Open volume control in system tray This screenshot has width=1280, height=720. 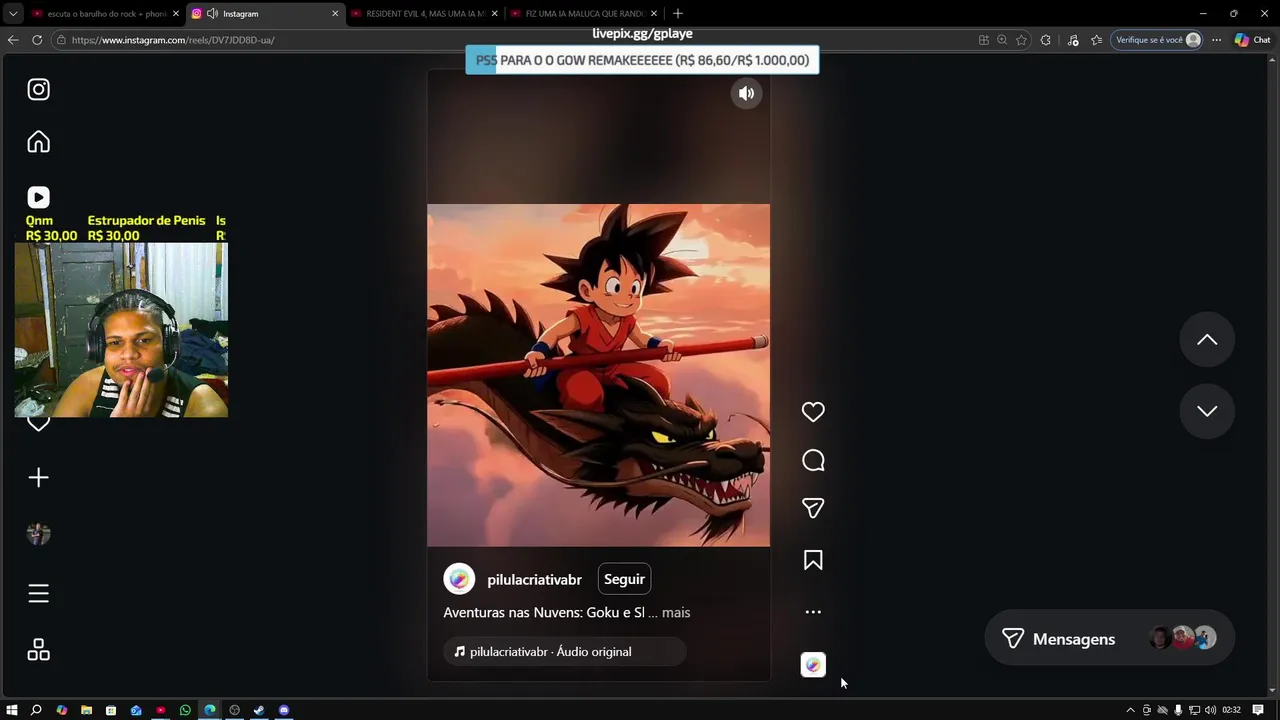[1210, 710]
